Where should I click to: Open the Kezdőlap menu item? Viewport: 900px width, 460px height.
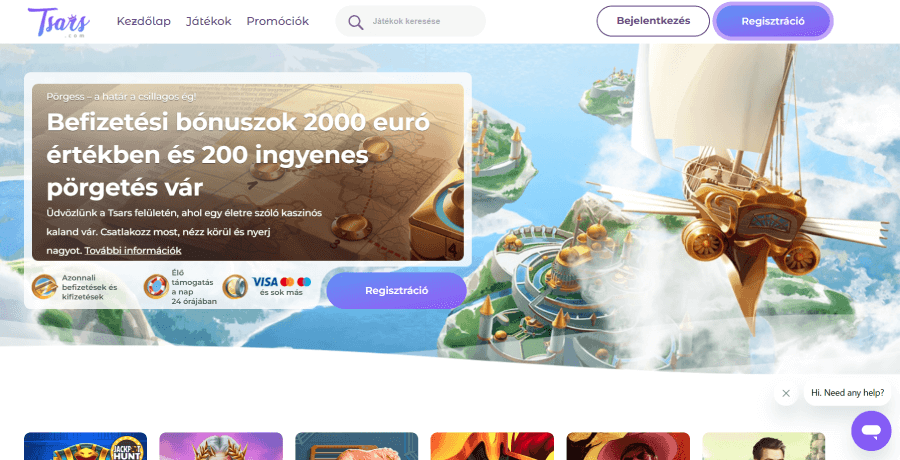coord(143,21)
